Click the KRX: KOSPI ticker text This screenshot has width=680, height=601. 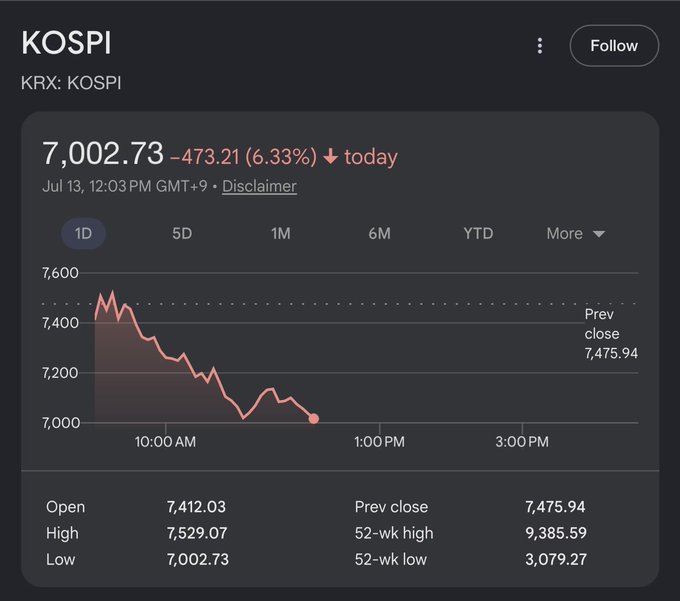[x=71, y=83]
